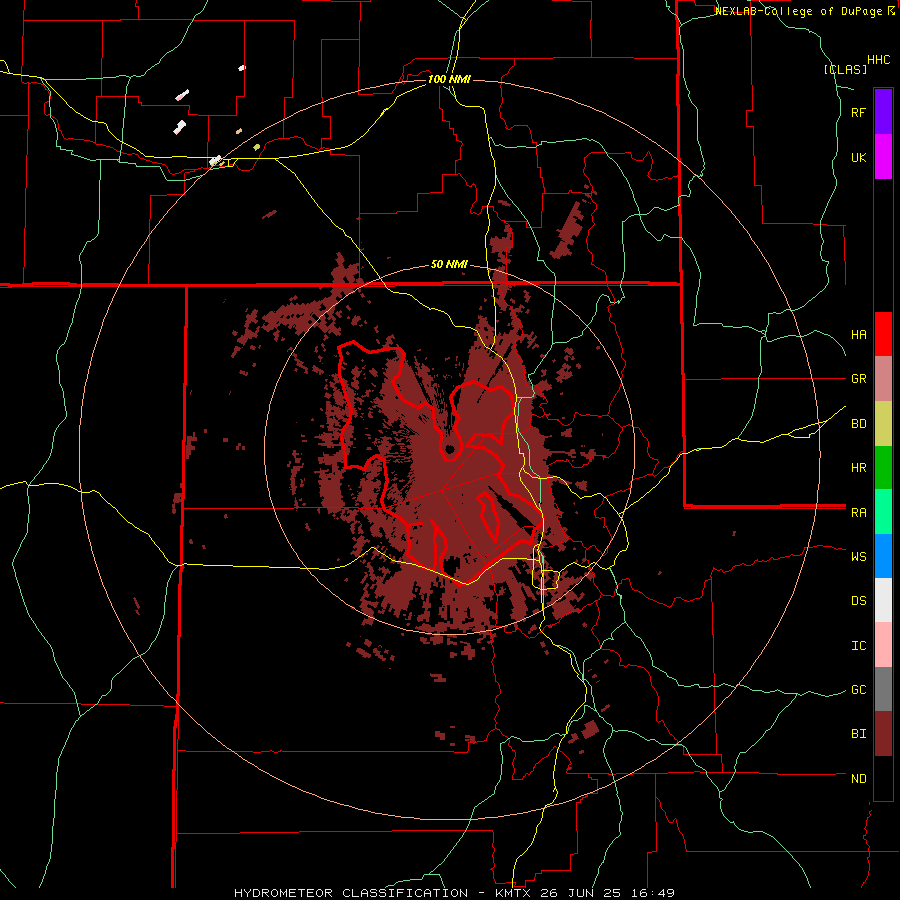
Task: Pick the RA bright green legend swatch
Action: (x=883, y=512)
